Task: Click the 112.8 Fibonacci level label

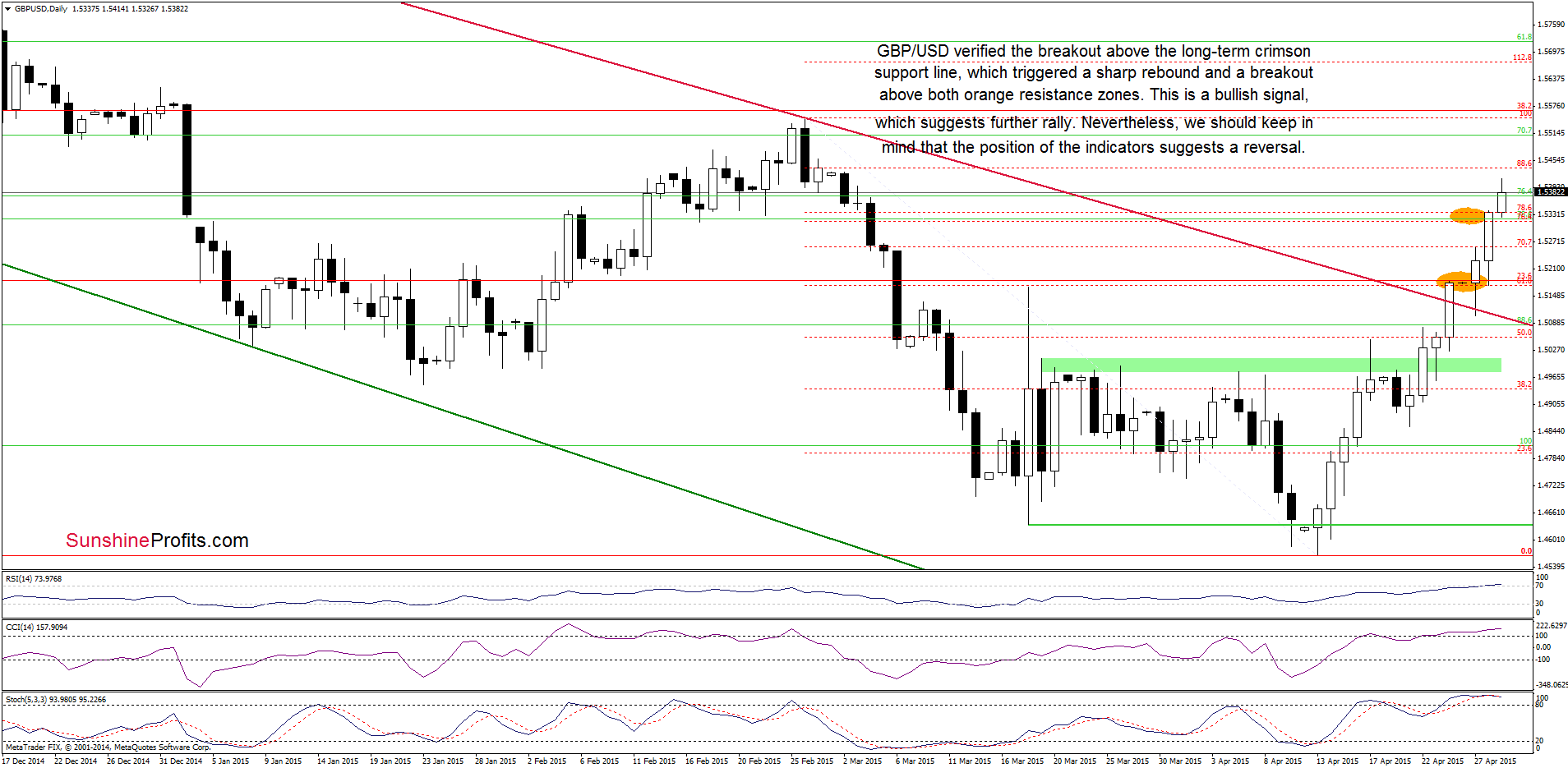Action: click(1523, 57)
